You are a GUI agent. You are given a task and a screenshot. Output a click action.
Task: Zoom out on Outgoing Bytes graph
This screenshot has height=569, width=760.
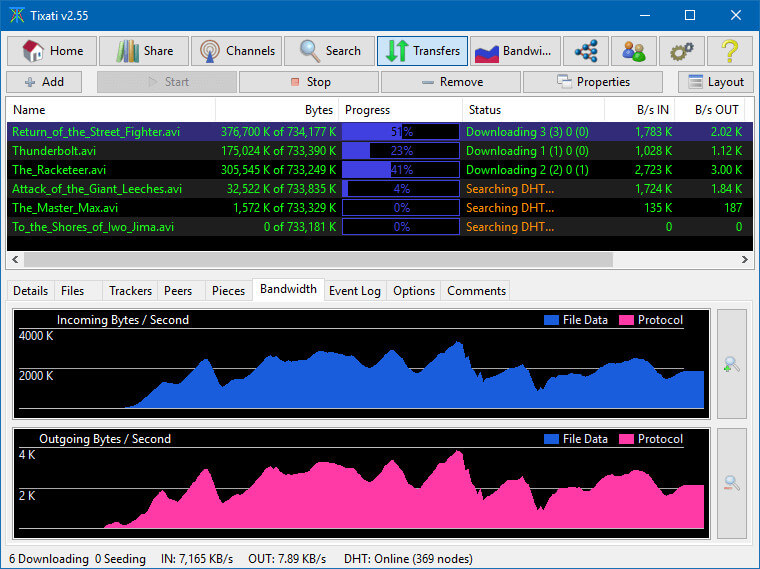pos(731,483)
